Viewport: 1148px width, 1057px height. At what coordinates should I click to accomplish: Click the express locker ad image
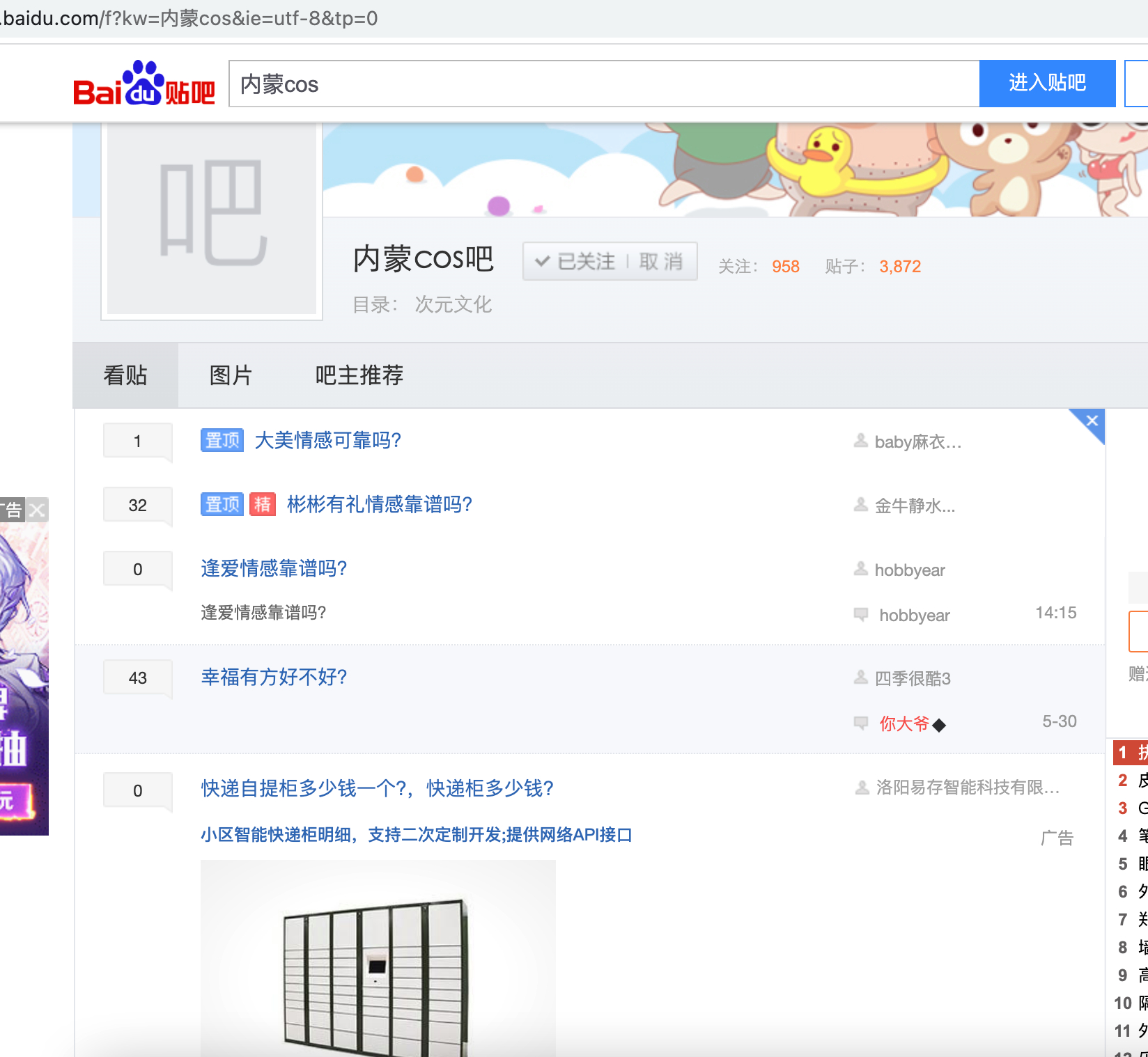point(378,958)
